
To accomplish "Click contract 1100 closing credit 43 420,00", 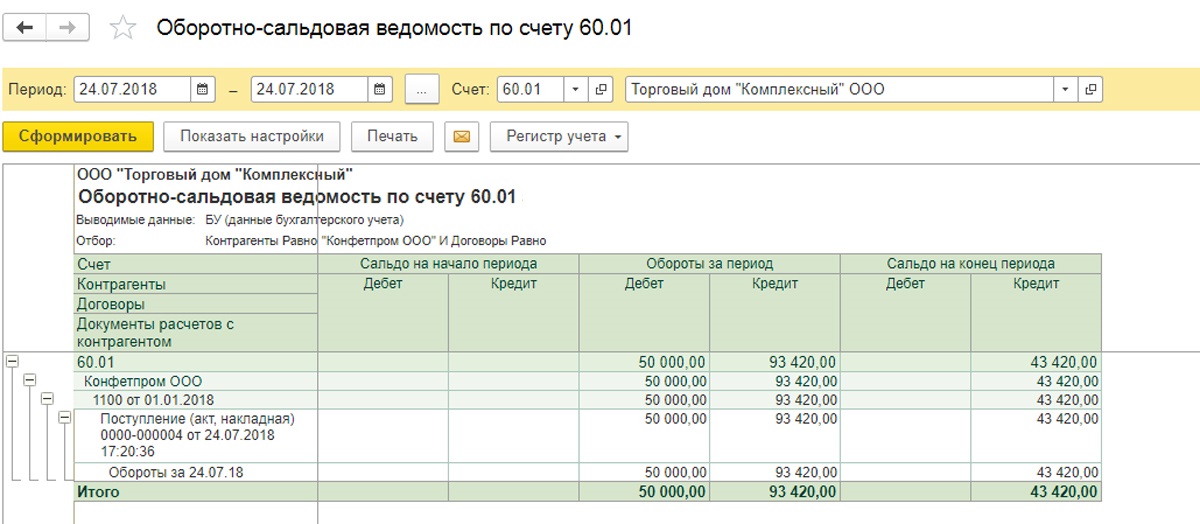I will (x=1065, y=400).
